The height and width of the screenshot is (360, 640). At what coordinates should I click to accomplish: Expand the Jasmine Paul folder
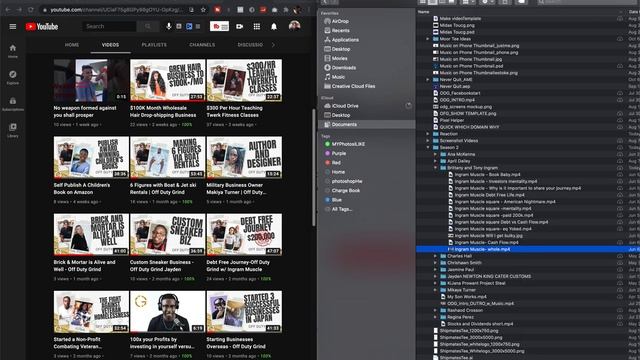(435, 270)
